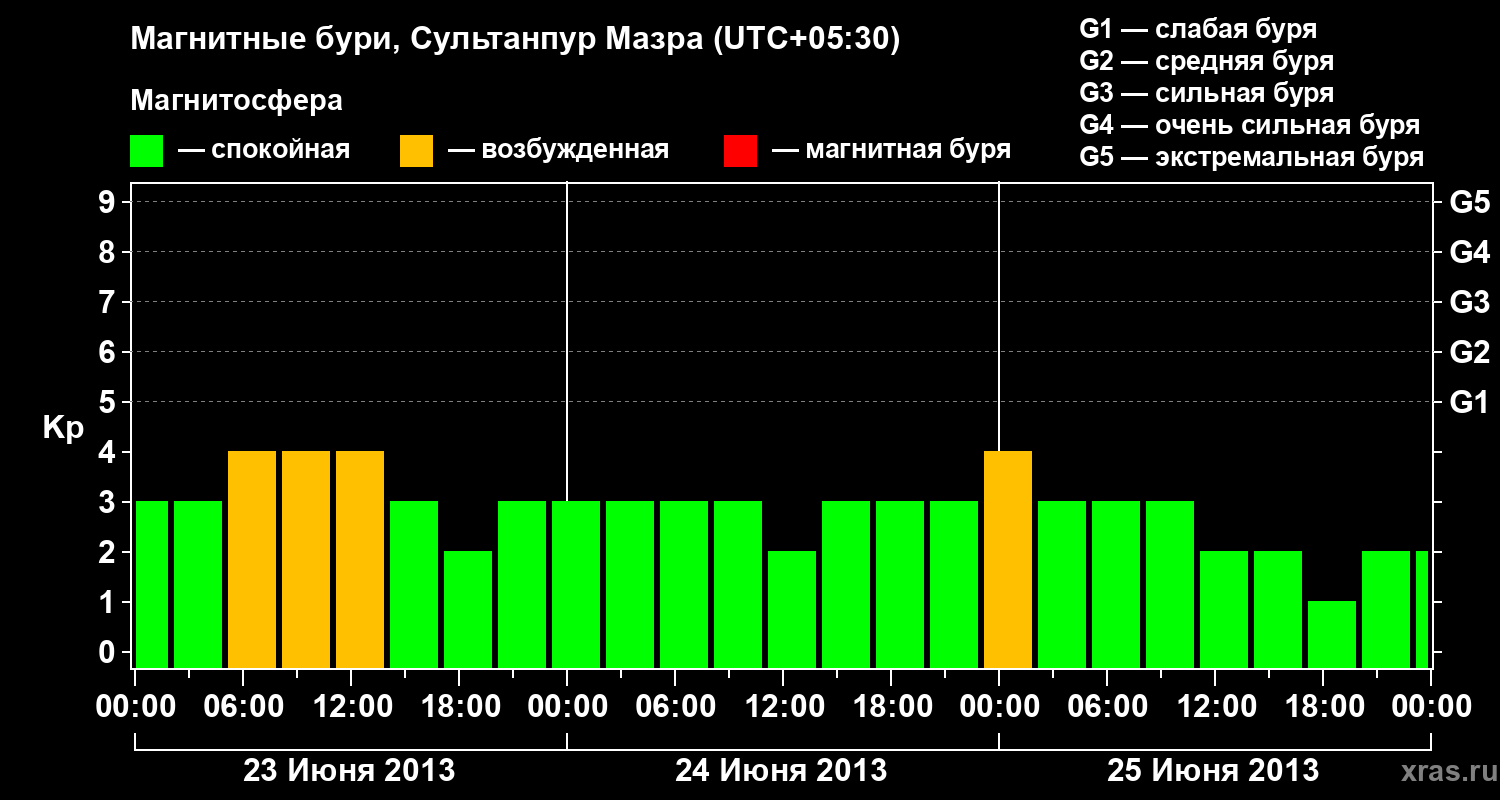Click the red legend swatch for магнитная буря
The height and width of the screenshot is (800, 1500).
741,151
